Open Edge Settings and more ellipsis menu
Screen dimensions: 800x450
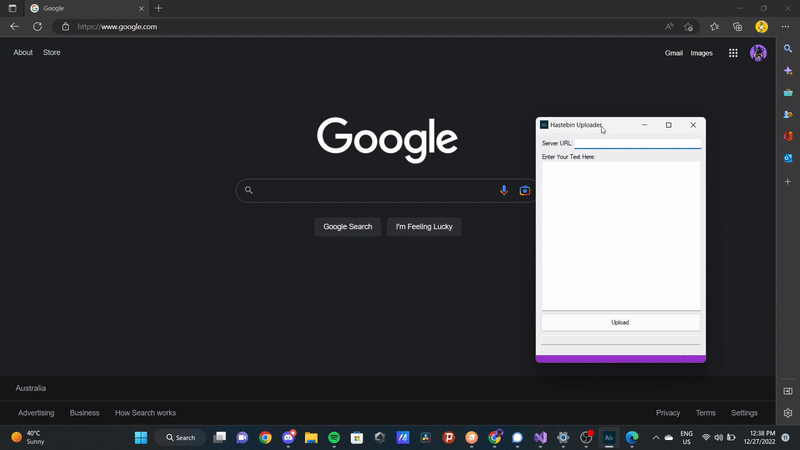tap(785, 27)
